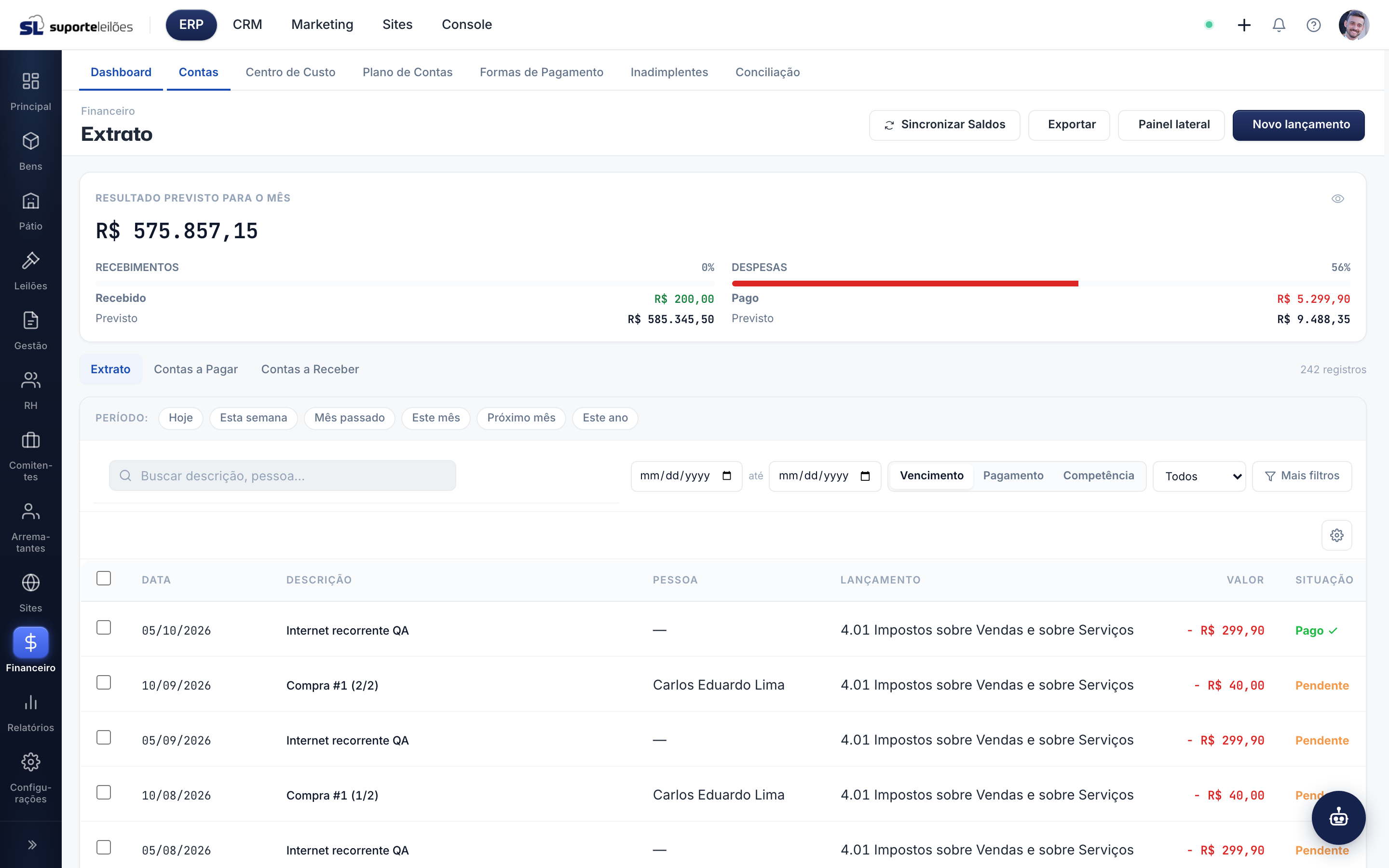Open Conciliação tab

tap(767, 72)
